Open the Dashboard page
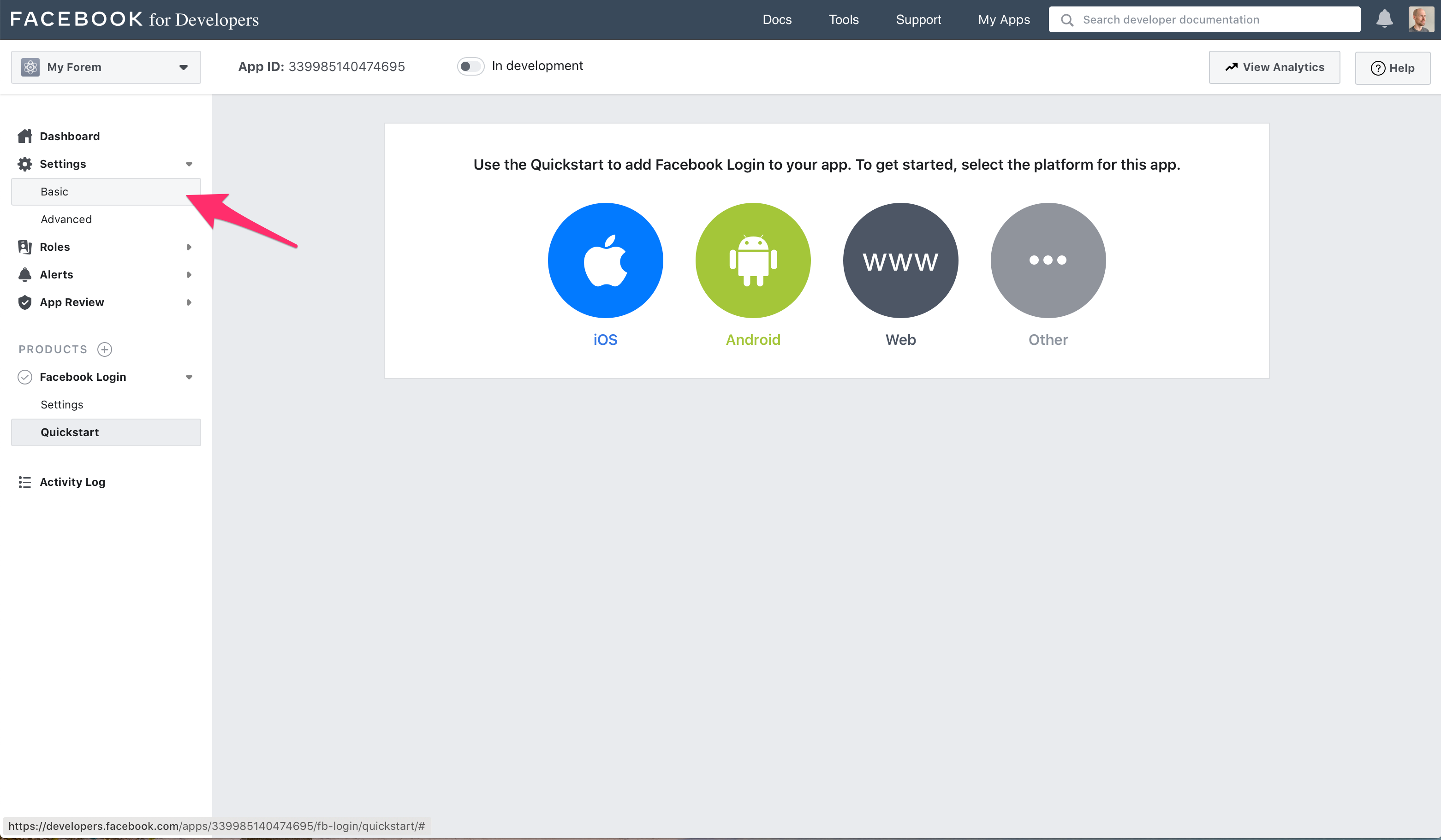1441x840 pixels. (69, 136)
